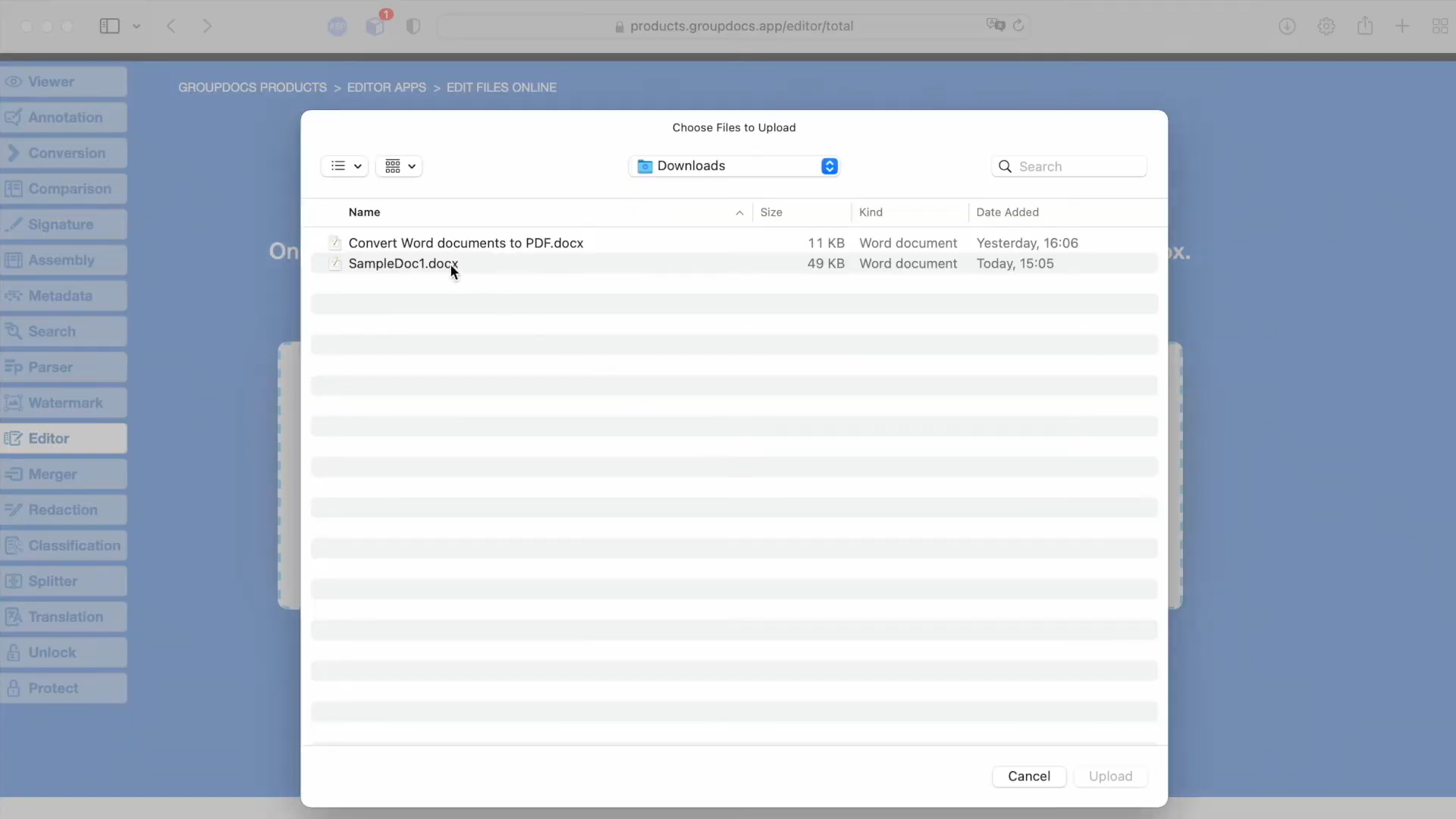The height and width of the screenshot is (819, 1456).
Task: Click the Unlock padlock icon
Action: coord(14,653)
